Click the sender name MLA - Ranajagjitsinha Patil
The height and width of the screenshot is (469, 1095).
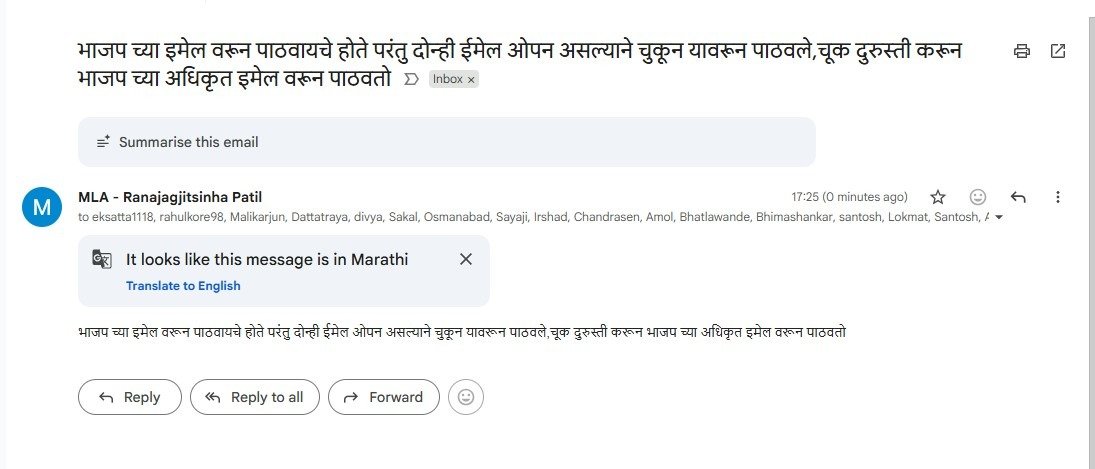pos(170,197)
